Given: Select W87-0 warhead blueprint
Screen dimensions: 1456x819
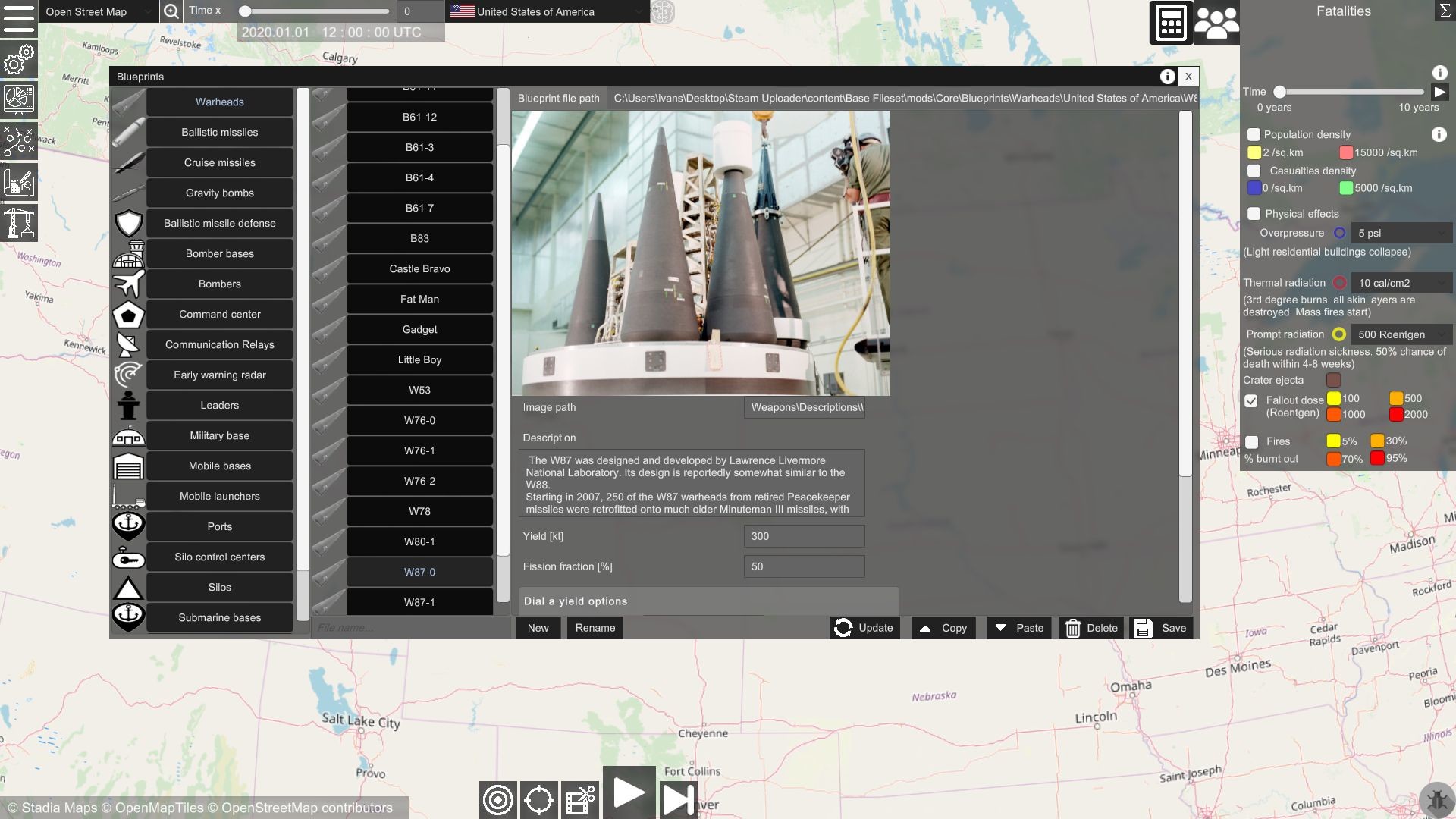Looking at the screenshot, I should pos(419,571).
